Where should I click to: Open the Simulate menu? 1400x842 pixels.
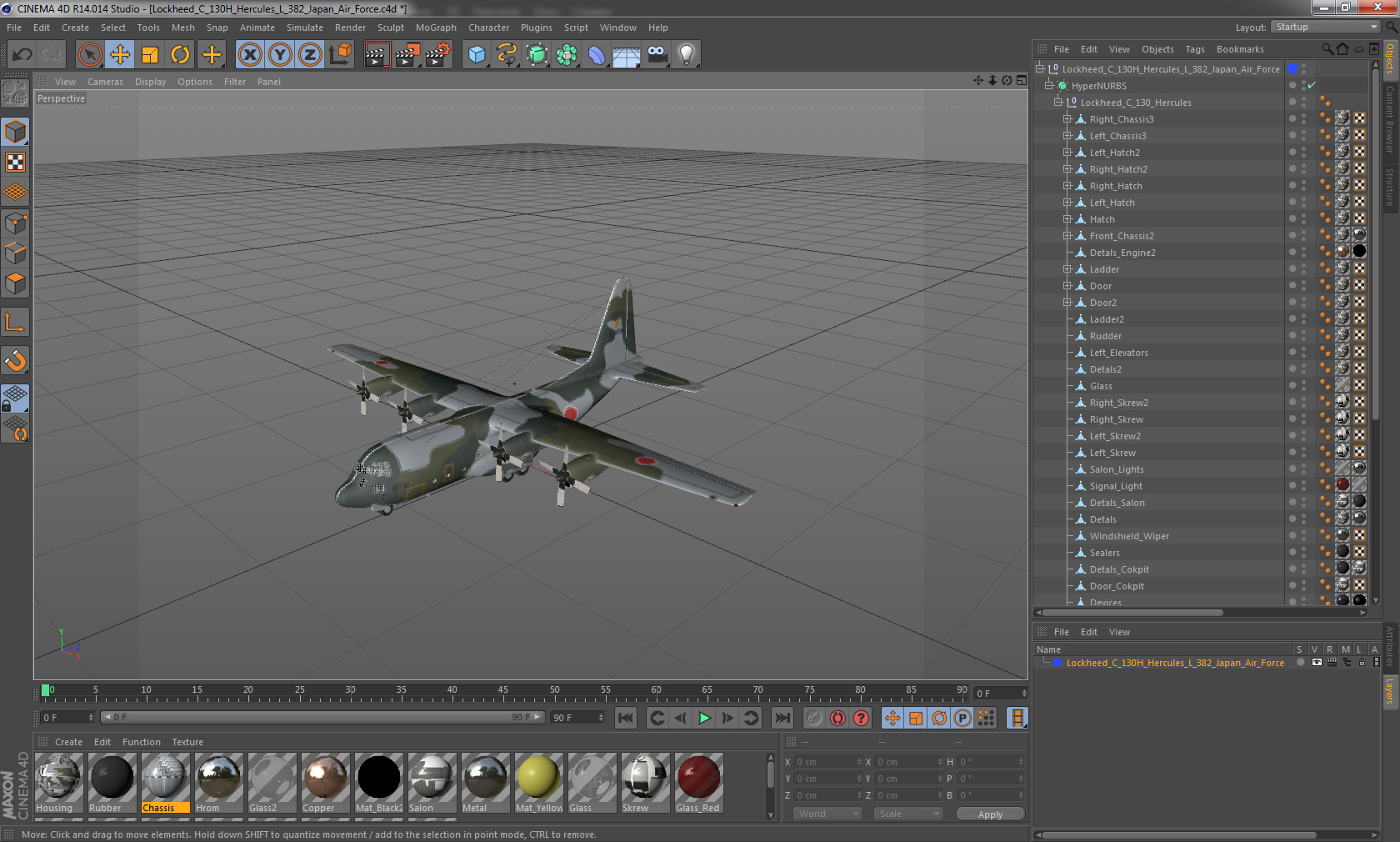(305, 28)
